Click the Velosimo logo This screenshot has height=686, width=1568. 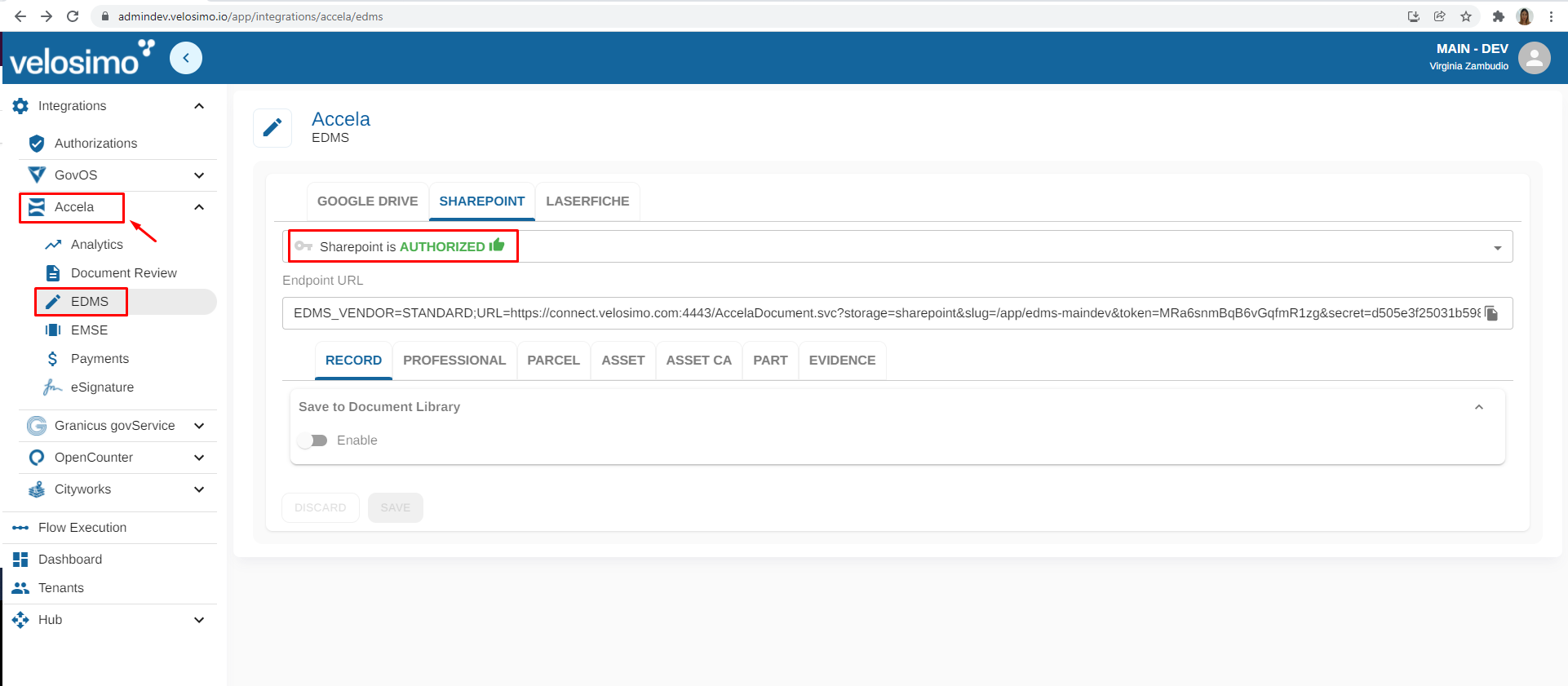(82, 58)
